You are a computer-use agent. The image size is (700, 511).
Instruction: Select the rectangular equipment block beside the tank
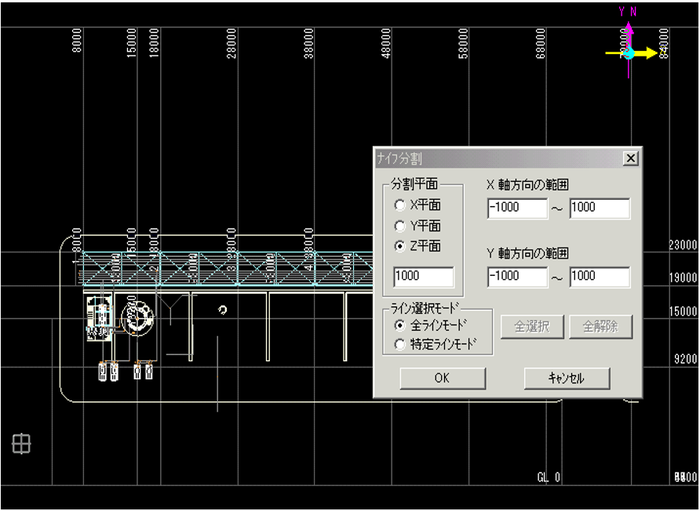point(100,315)
